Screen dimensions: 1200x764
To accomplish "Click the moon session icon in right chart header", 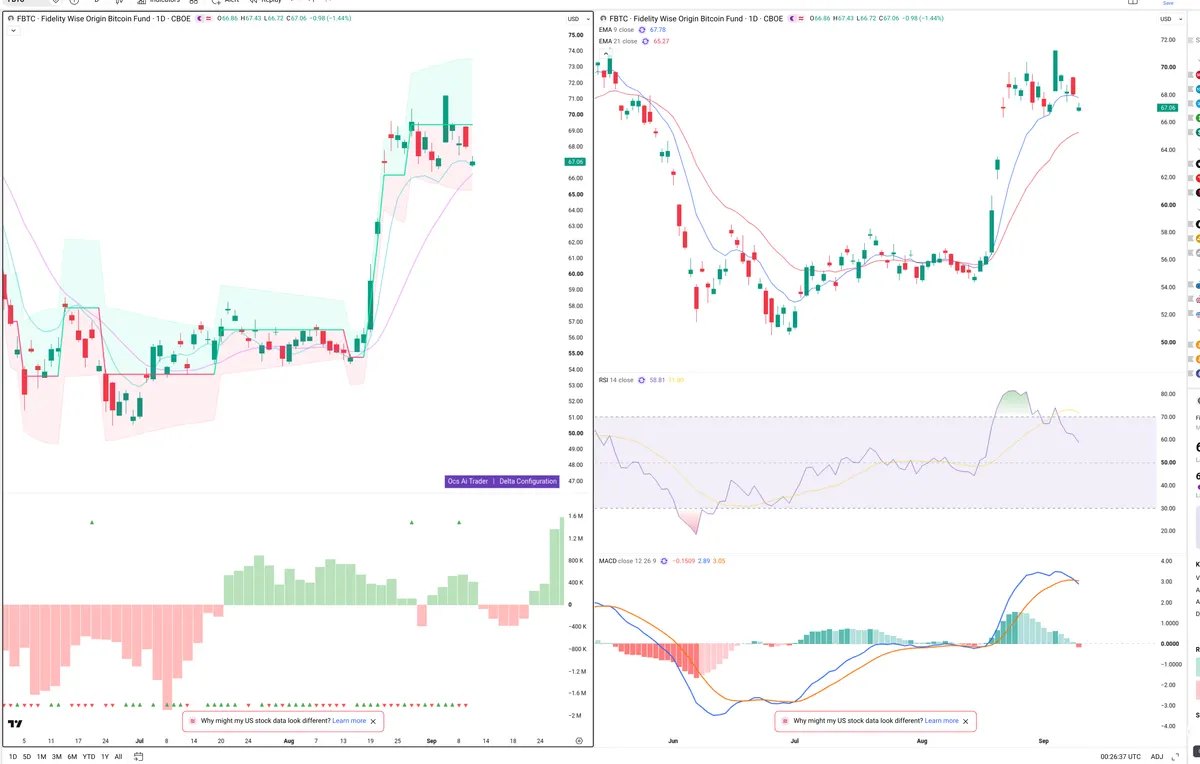I will [x=792, y=19].
